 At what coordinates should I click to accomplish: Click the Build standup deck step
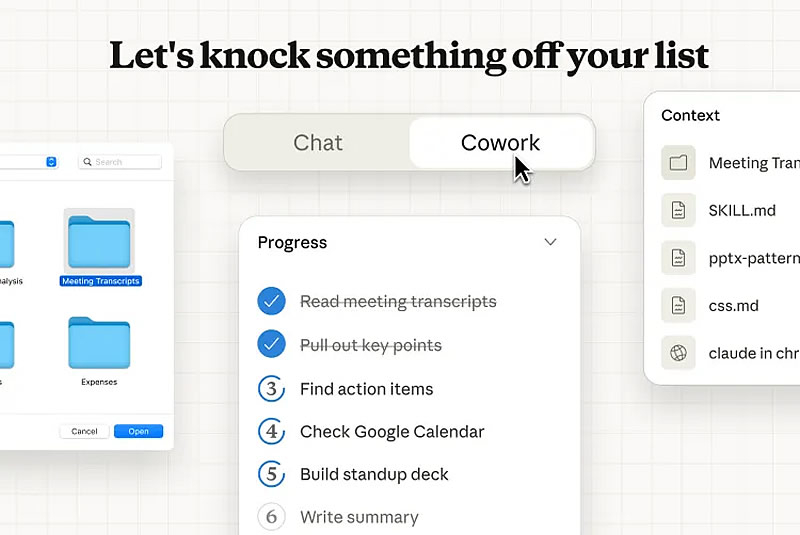coord(374,474)
